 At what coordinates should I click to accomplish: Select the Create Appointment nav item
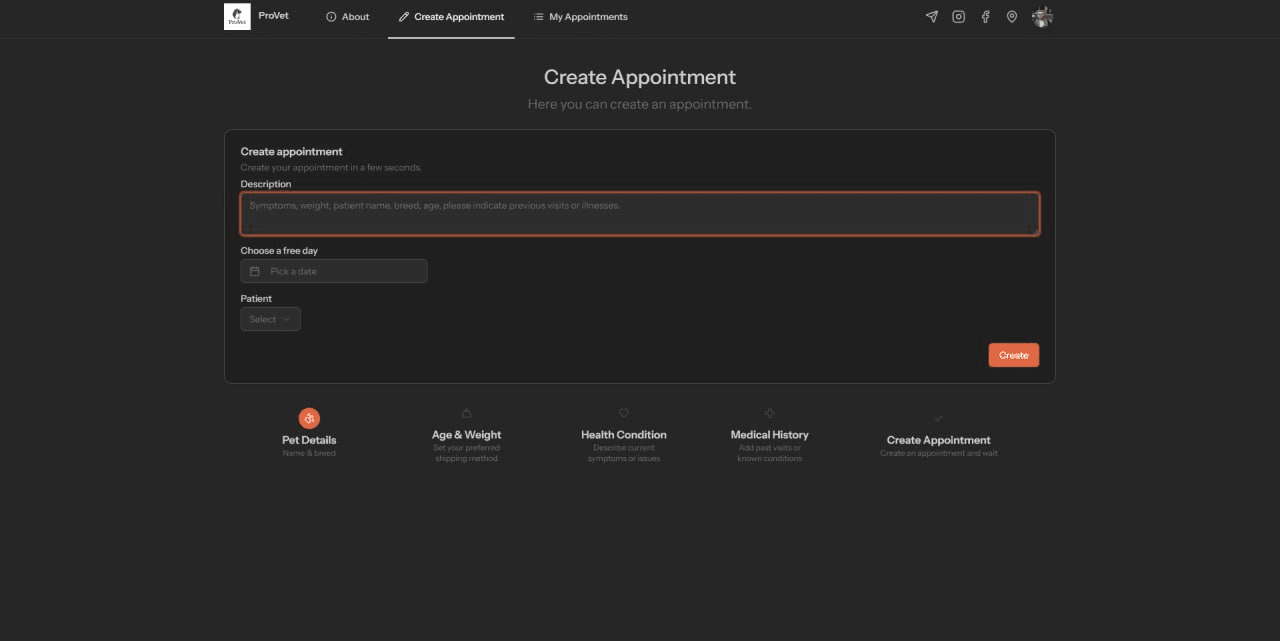451,16
